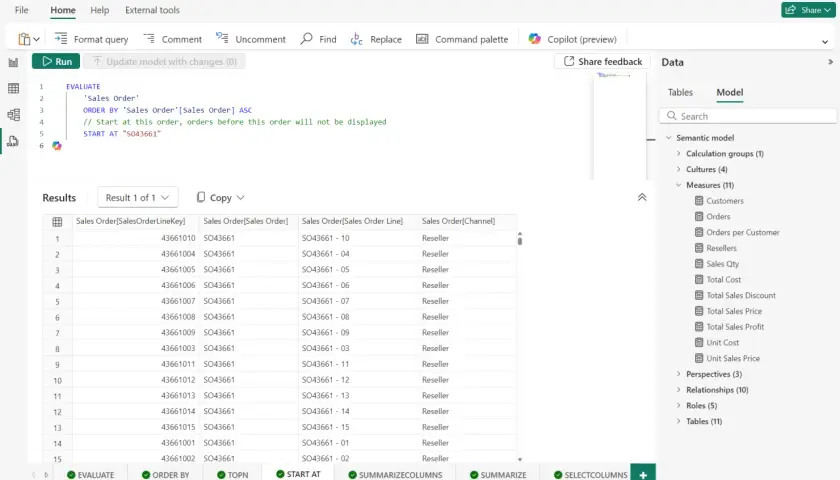Open DAX query view in the left sidebar
Image resolution: width=840 pixels, height=480 pixels.
tap(13, 141)
